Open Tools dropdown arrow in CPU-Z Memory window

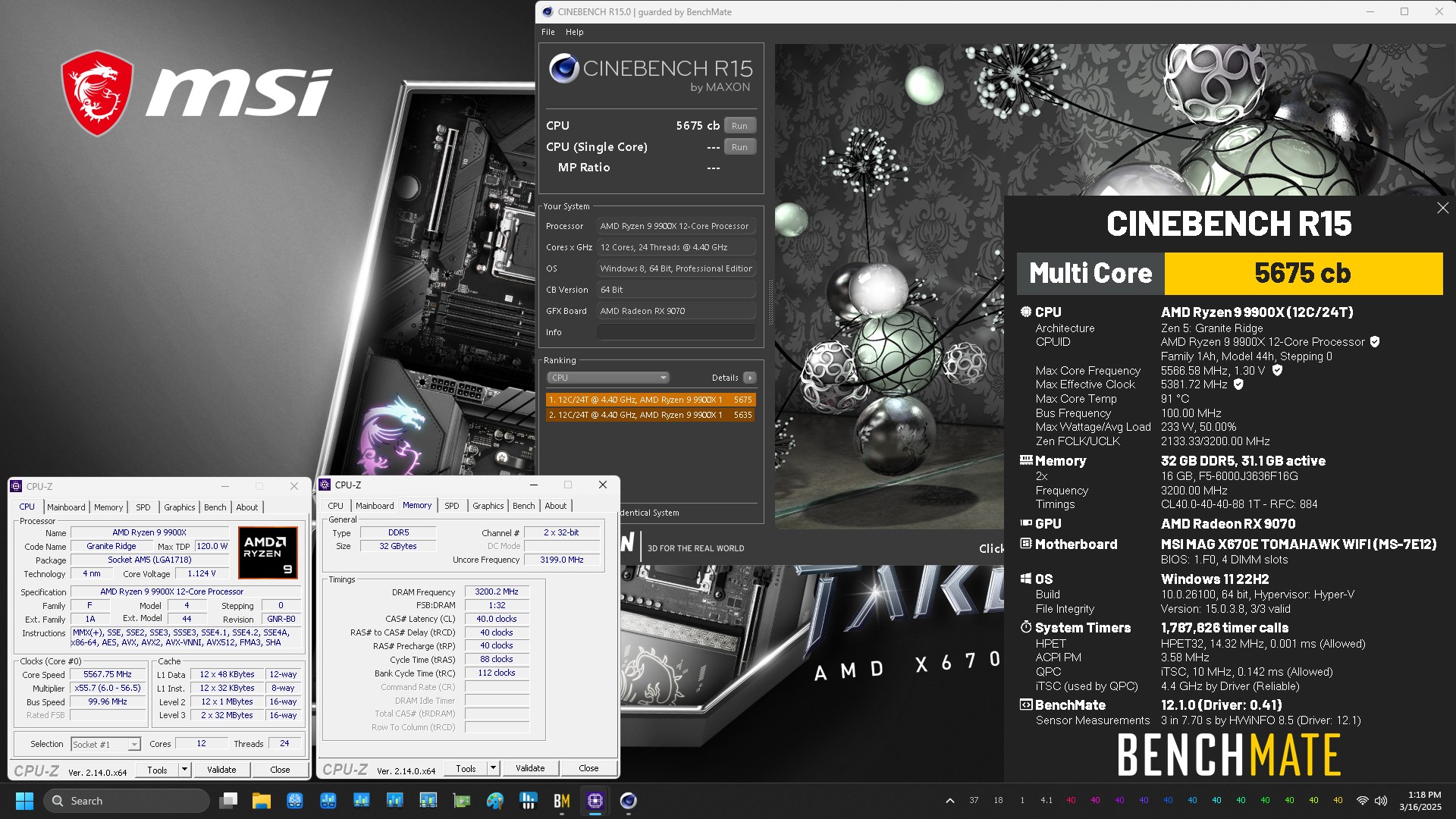tap(492, 768)
